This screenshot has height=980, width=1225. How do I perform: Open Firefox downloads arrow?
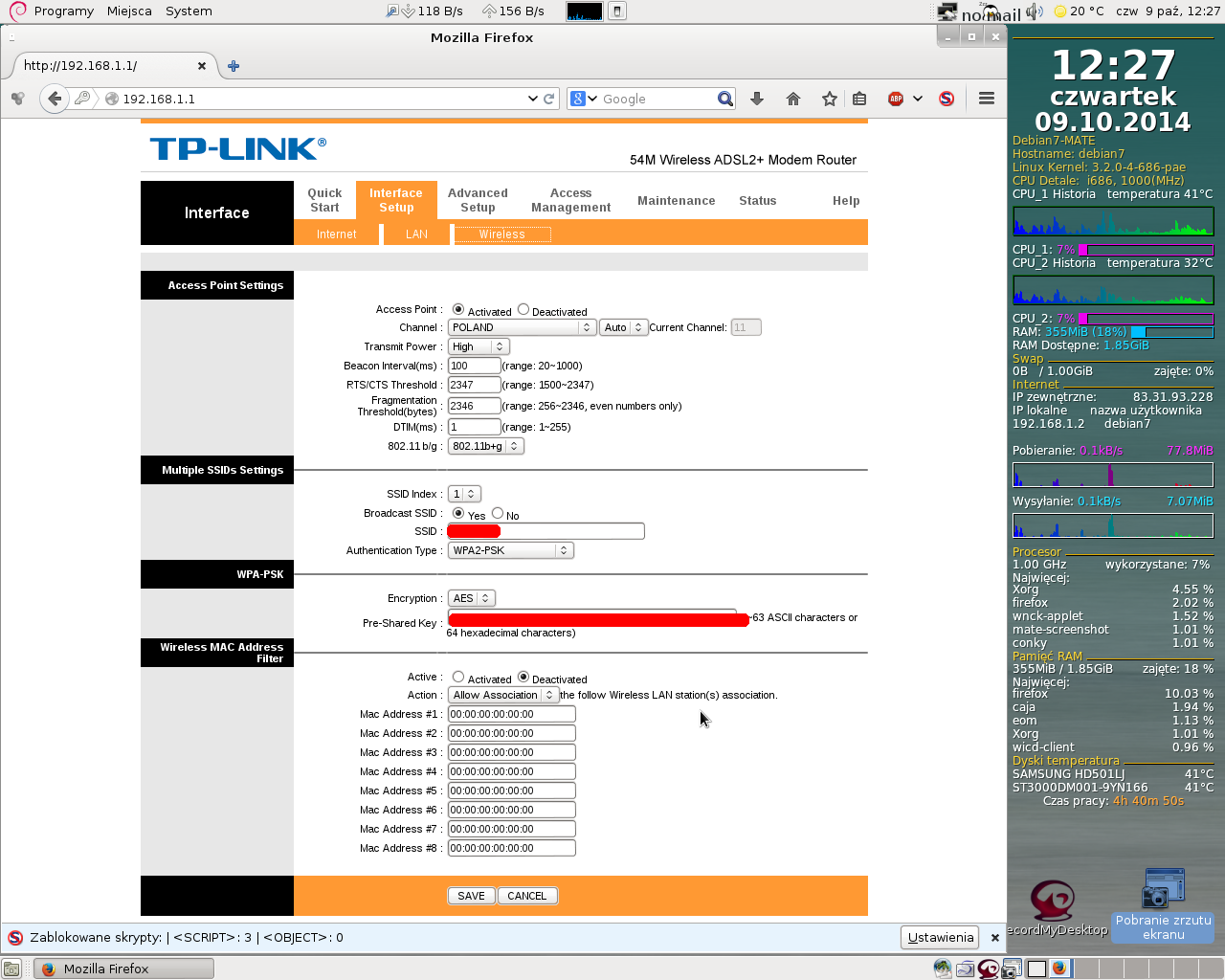tap(757, 99)
